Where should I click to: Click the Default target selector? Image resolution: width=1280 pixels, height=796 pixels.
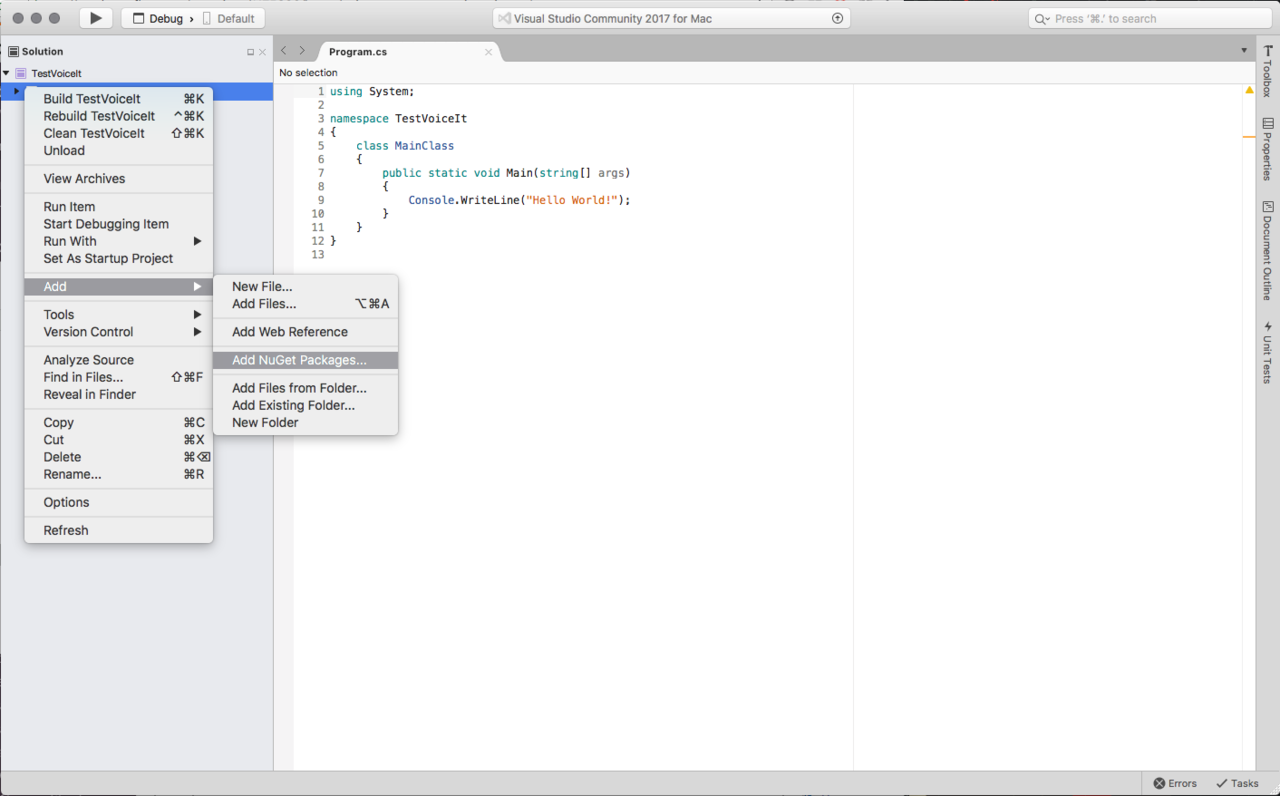click(234, 19)
